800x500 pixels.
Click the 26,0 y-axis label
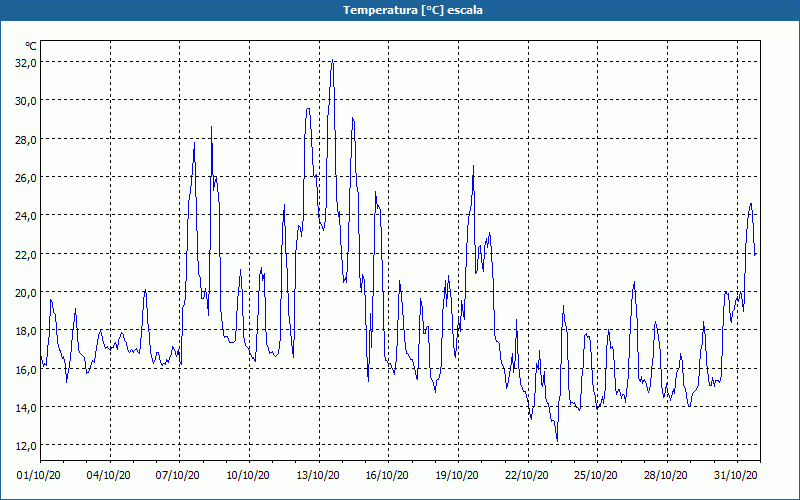(25, 177)
